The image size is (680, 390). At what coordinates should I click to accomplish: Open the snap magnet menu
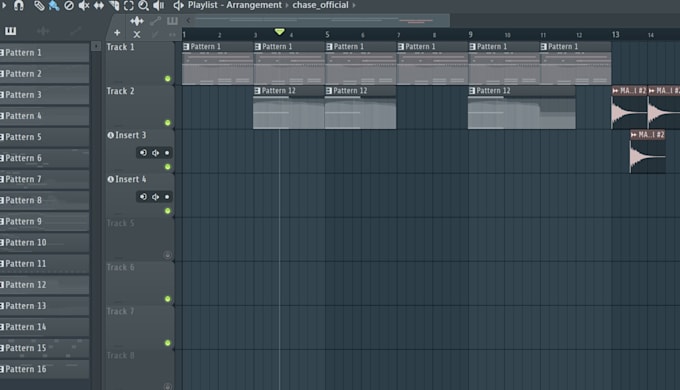pos(19,5)
